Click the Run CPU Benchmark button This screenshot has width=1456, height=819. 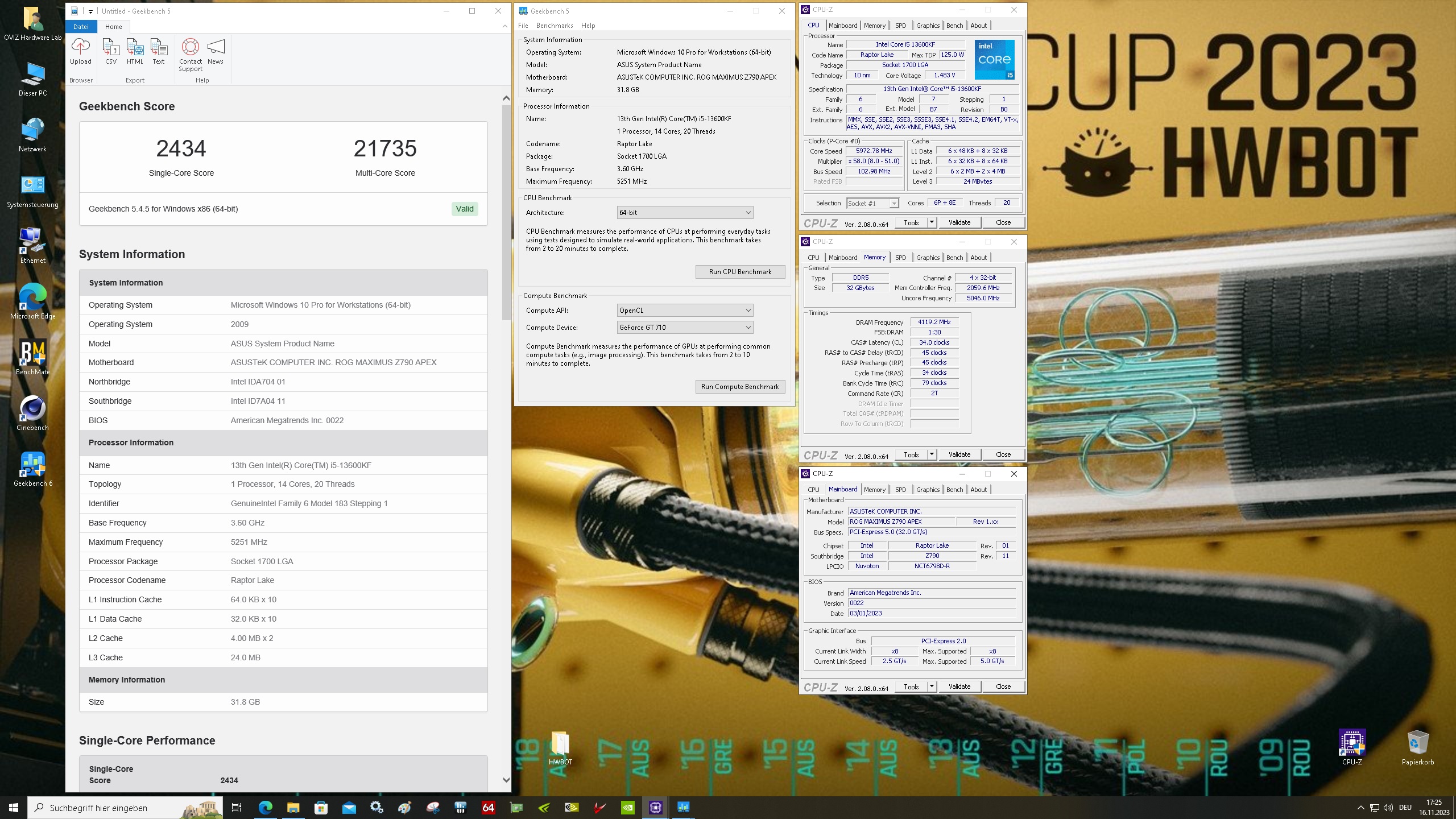pos(740,272)
